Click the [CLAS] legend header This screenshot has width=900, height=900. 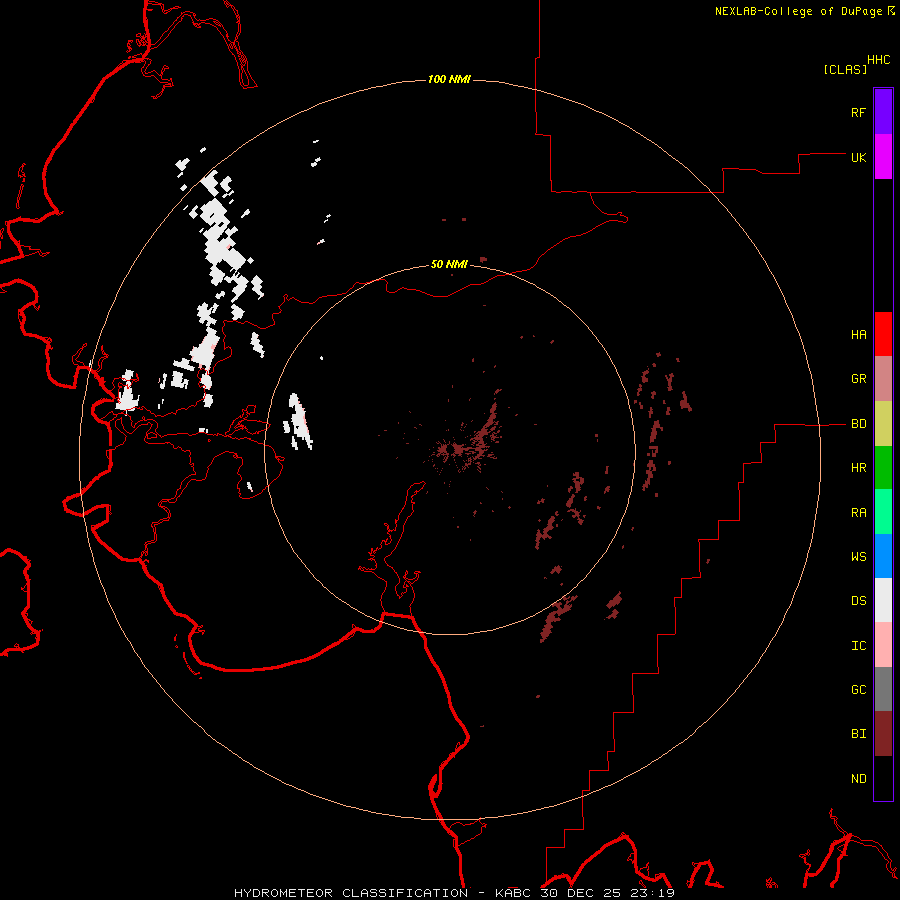(845, 70)
